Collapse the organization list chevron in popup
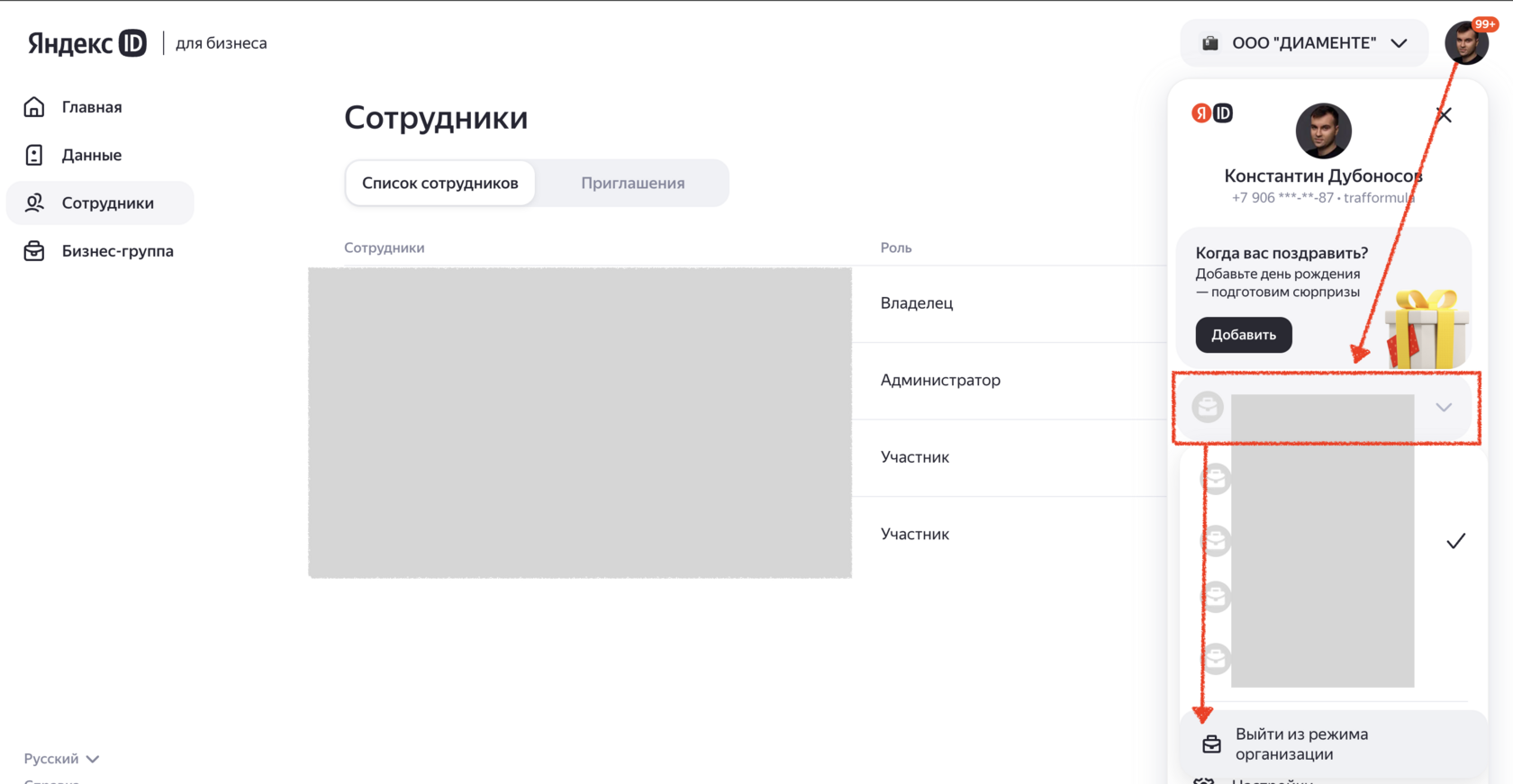 click(x=1444, y=407)
